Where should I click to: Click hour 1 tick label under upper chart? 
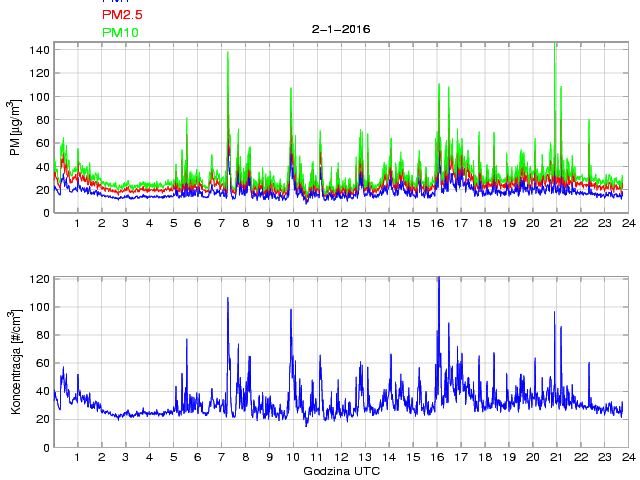click(x=78, y=223)
